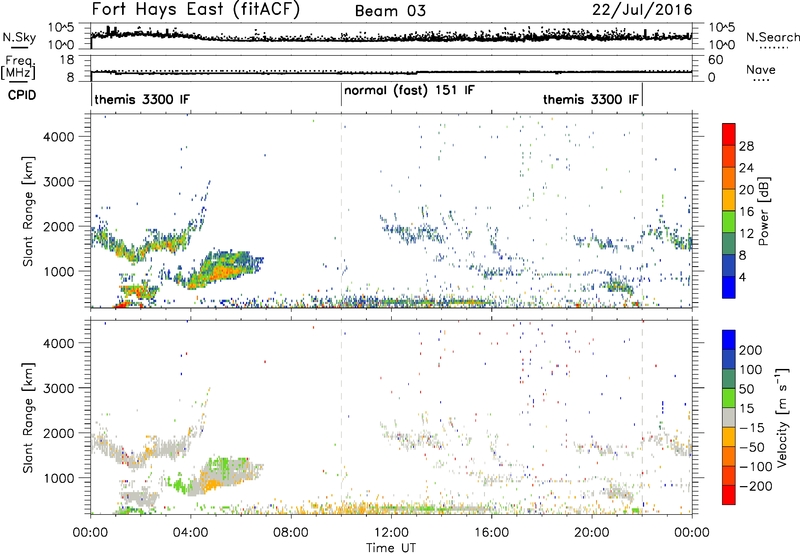Click the '28' tick on Power colorbar
The width and height of the screenshot is (800, 554).
coord(746,146)
